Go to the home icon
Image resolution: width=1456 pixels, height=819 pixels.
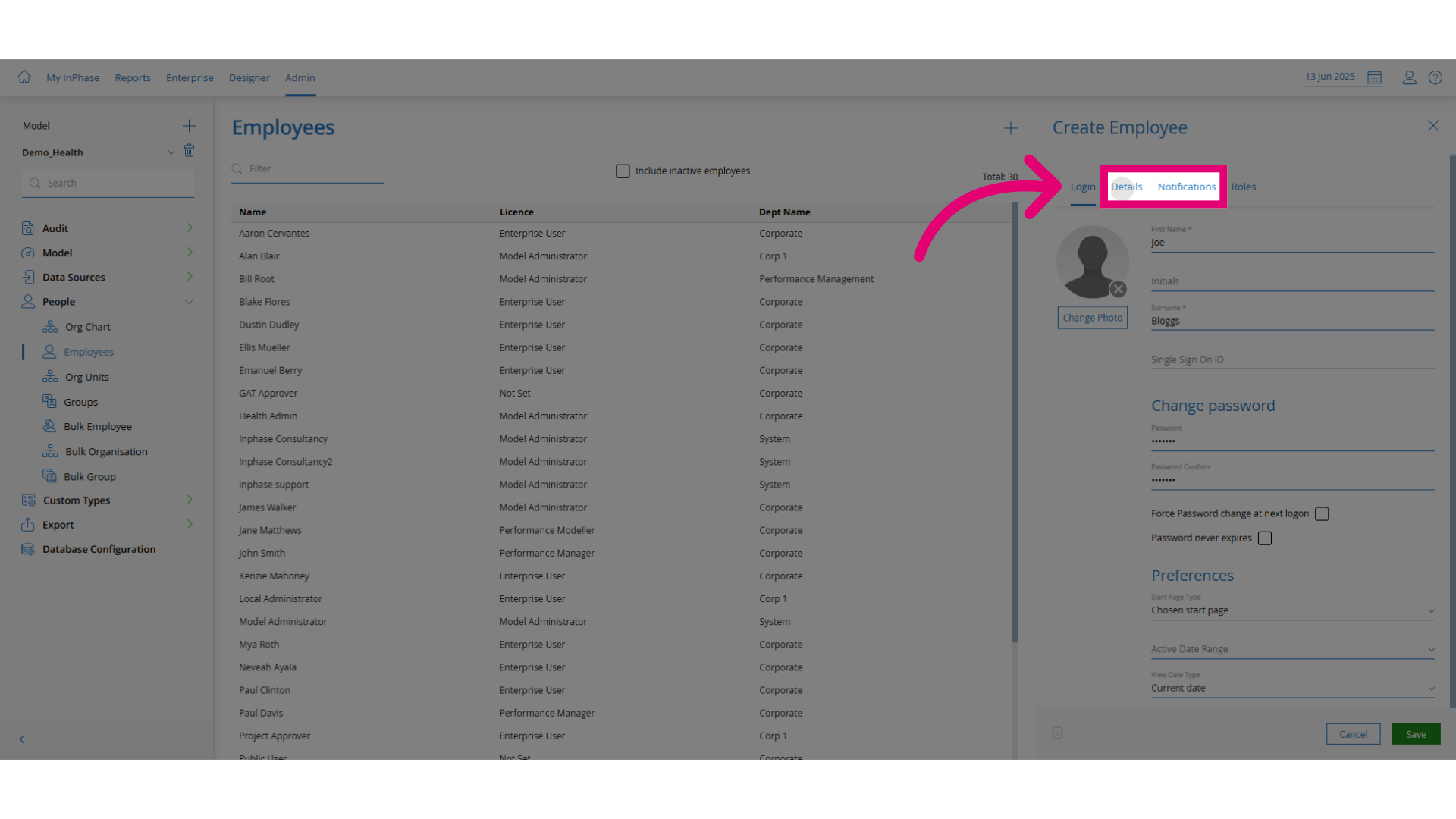point(24,77)
